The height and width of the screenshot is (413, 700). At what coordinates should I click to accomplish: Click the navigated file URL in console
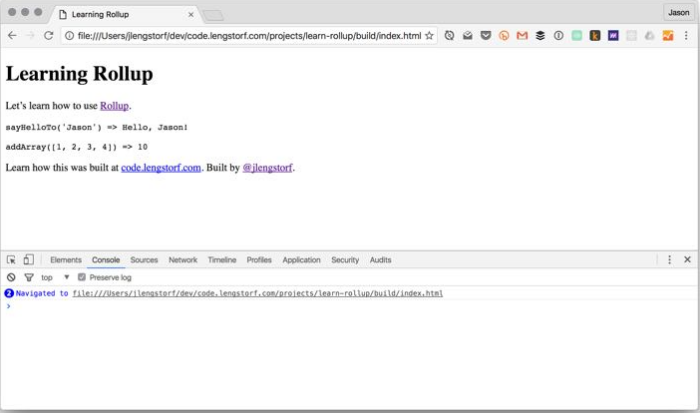point(258,293)
